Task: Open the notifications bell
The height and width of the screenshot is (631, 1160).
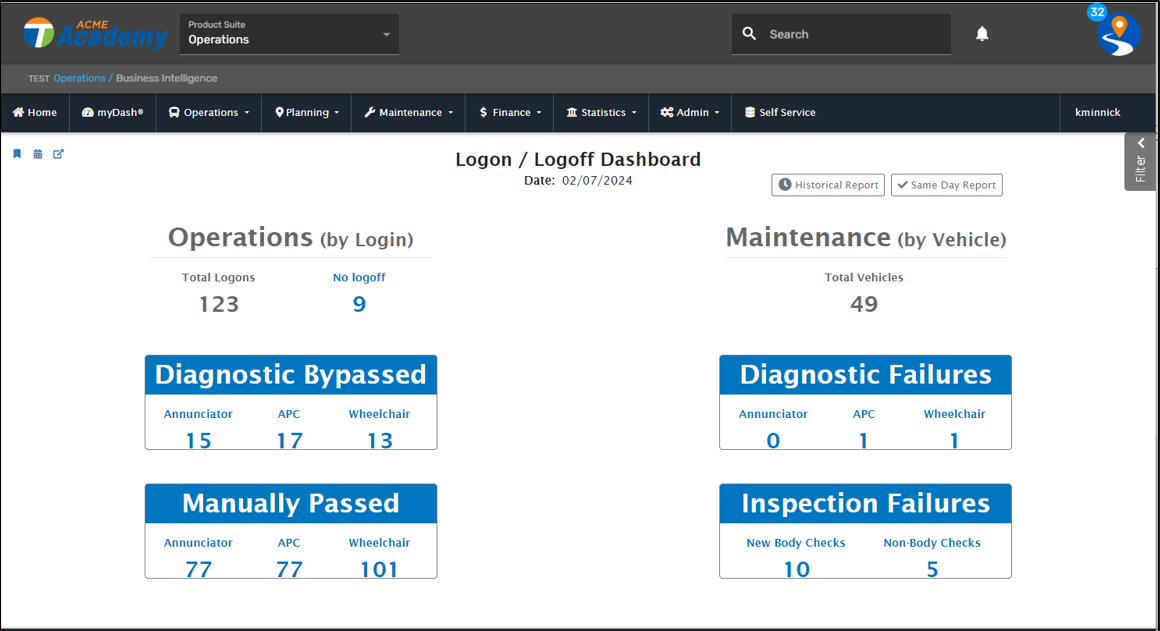Action: point(982,34)
